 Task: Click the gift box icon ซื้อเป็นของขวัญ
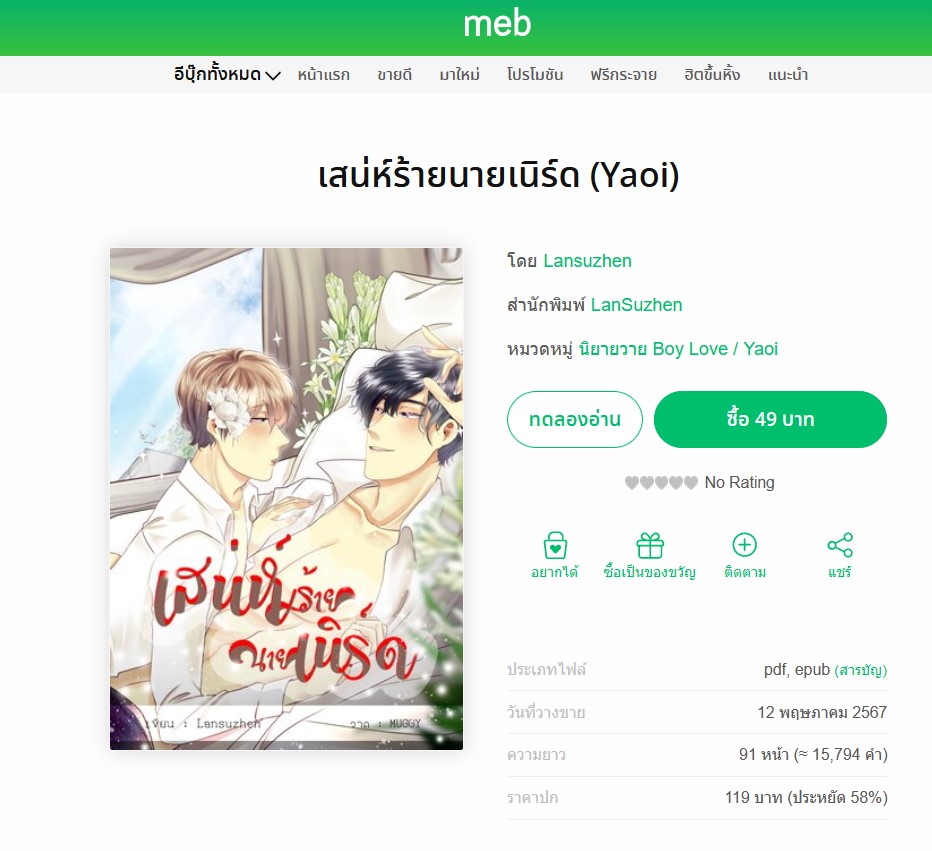coord(650,545)
